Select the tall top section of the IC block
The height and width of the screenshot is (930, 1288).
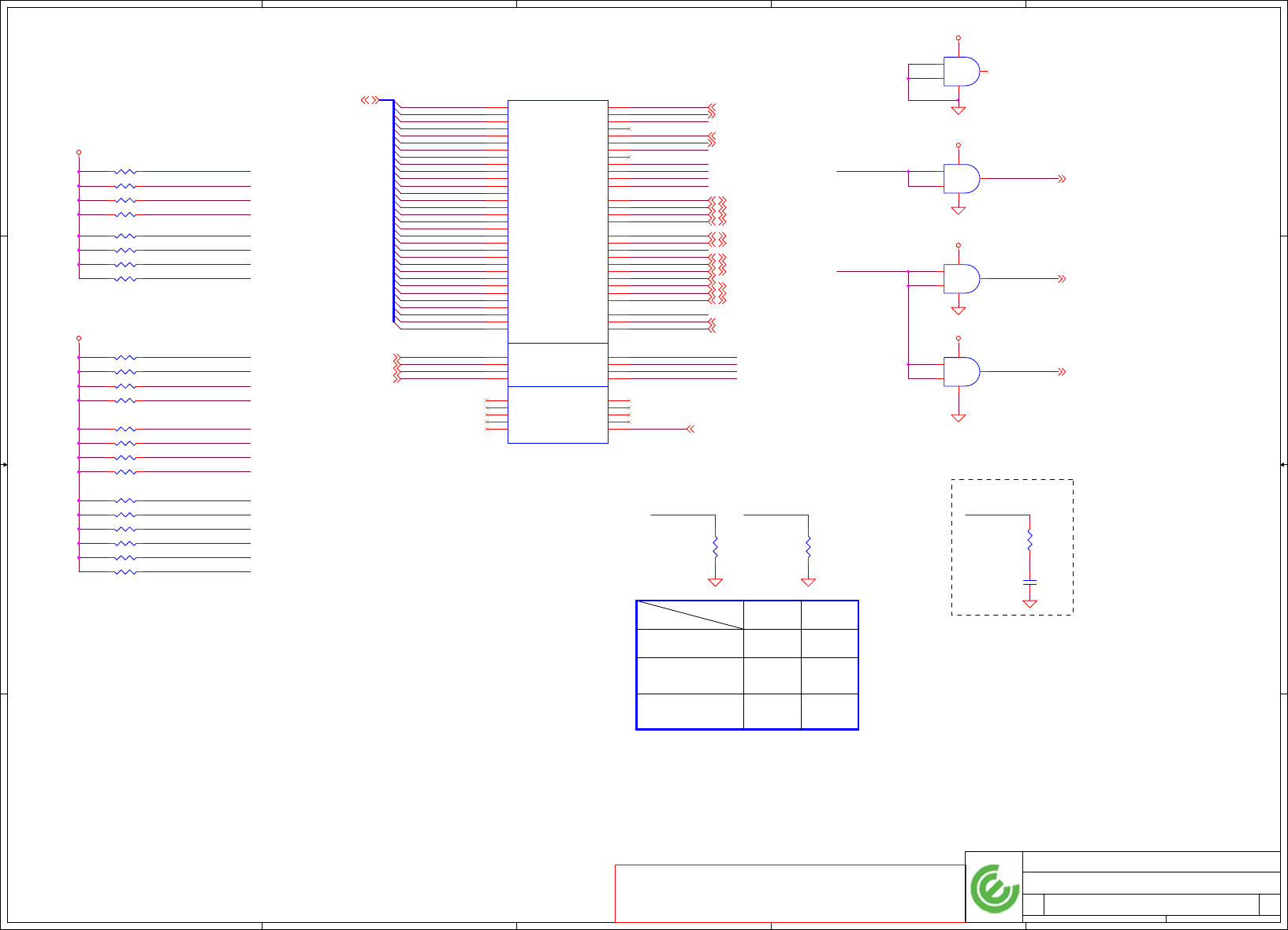coord(558,221)
